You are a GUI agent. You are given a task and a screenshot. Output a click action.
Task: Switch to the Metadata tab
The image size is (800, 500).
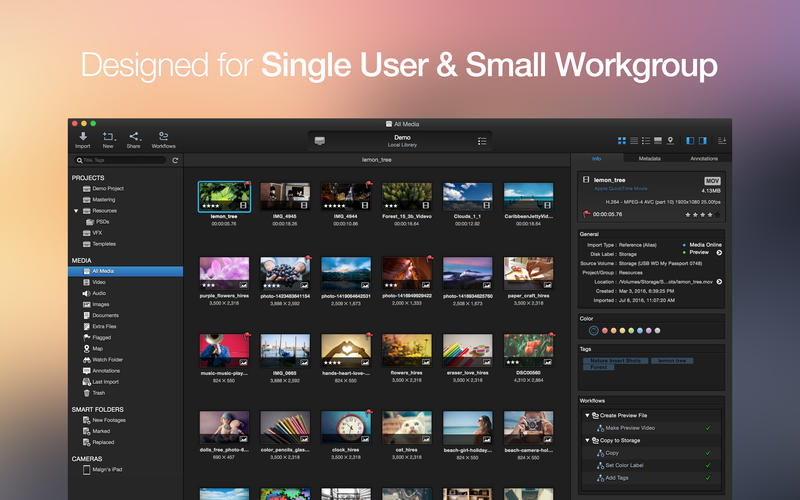(x=649, y=158)
